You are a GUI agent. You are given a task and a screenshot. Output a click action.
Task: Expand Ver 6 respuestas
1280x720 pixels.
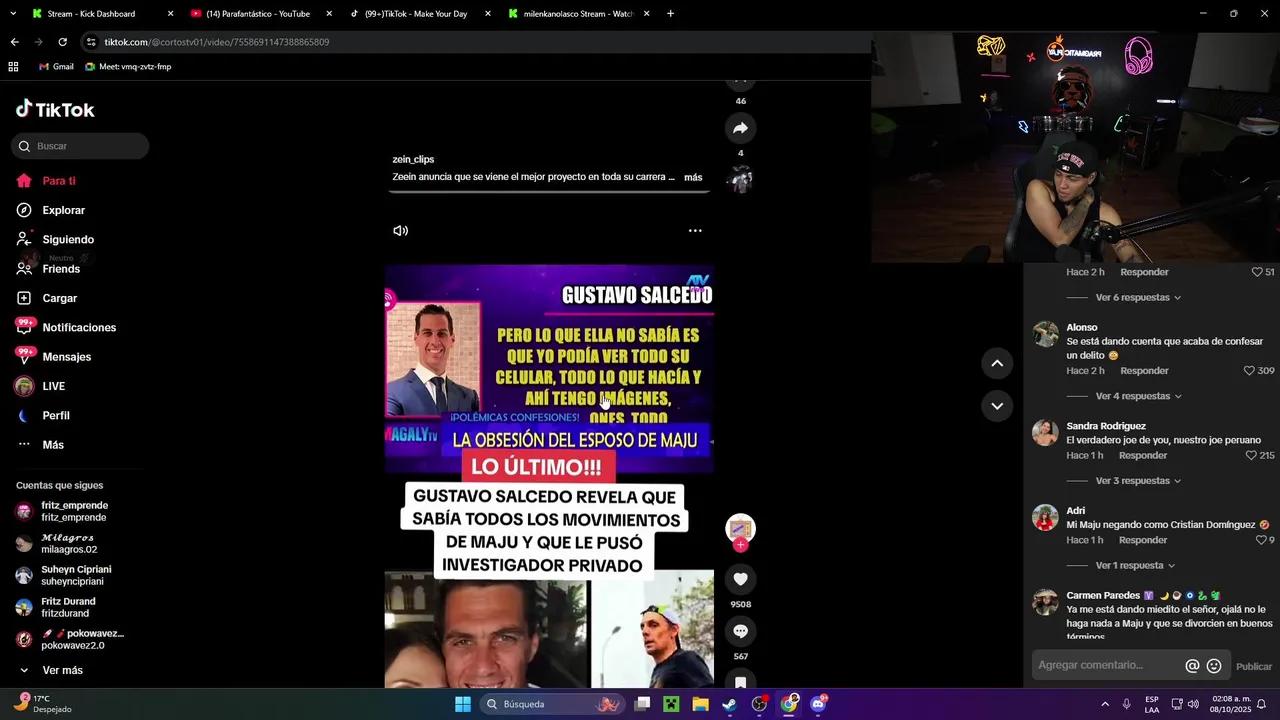[1138, 298]
